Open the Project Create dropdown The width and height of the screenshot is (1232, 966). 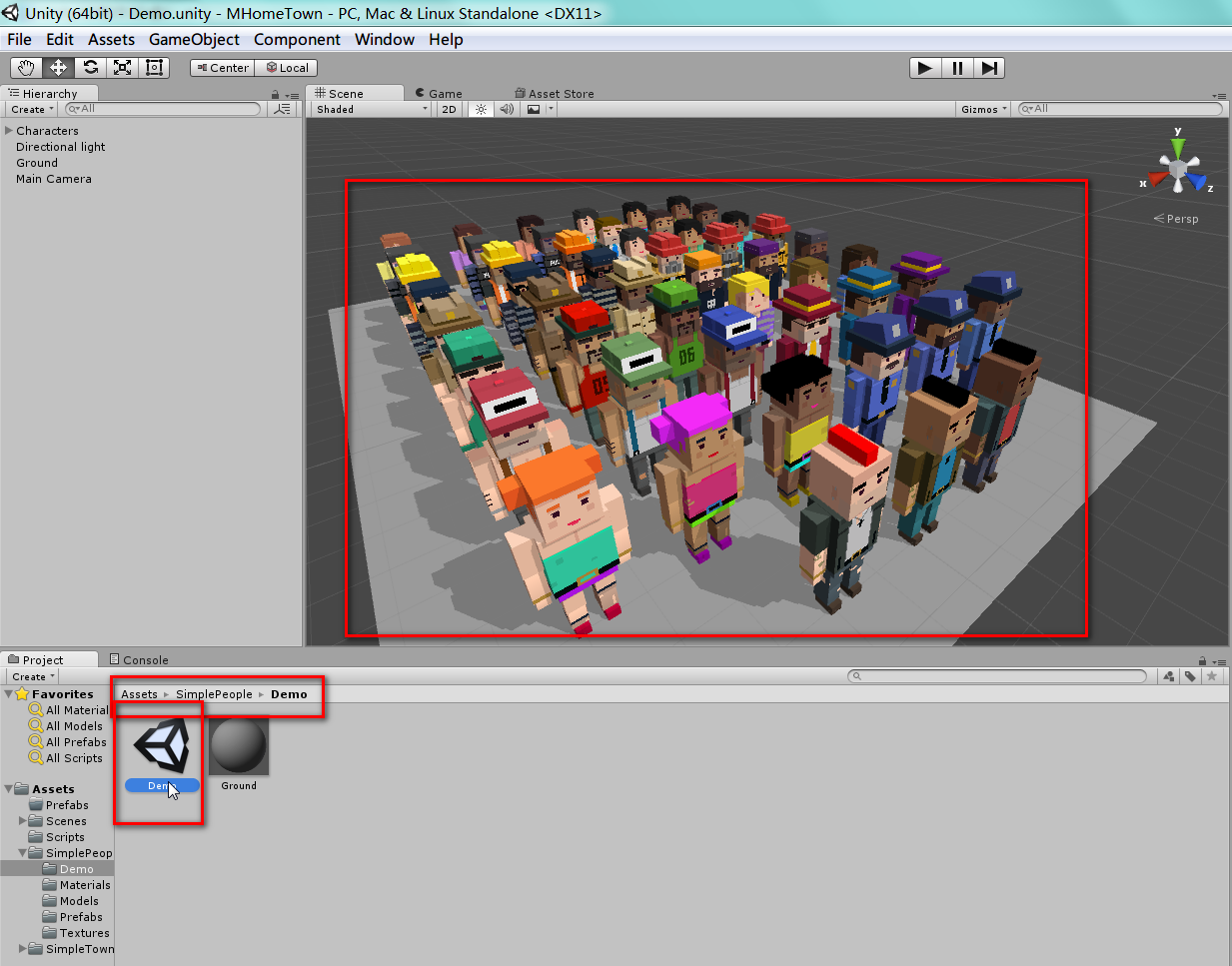pyautogui.click(x=33, y=676)
